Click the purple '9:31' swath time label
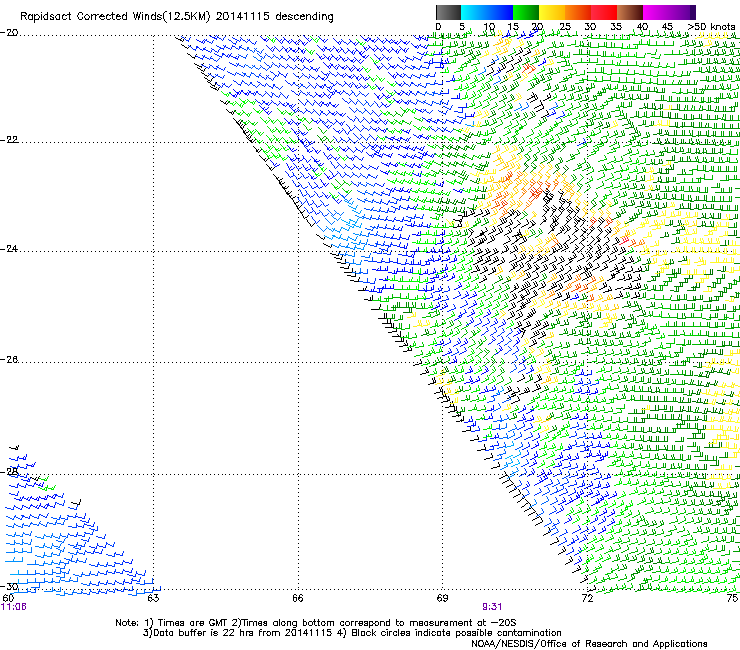740x650 pixels. tap(492, 607)
